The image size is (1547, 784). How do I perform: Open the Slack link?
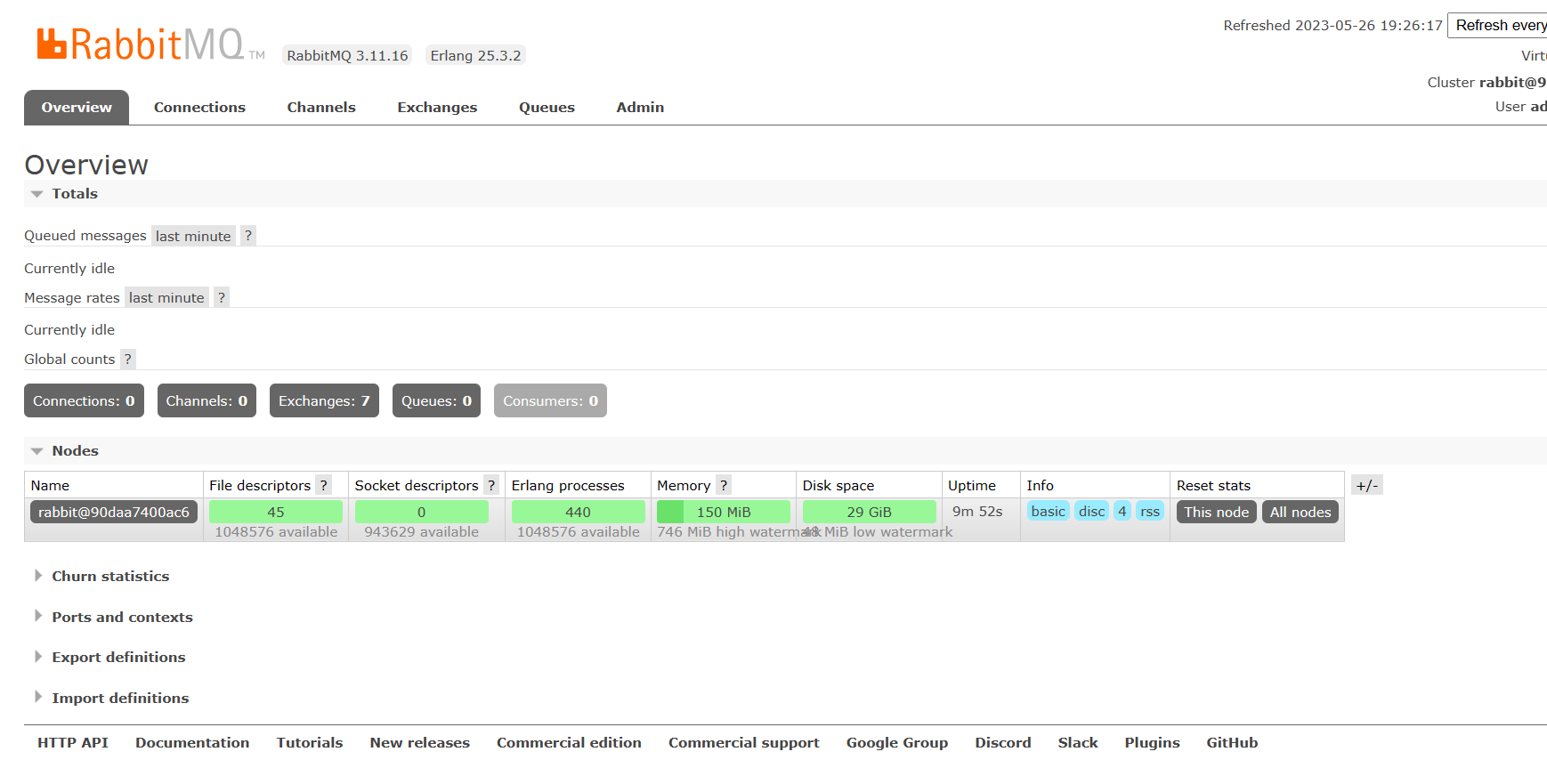point(1078,742)
